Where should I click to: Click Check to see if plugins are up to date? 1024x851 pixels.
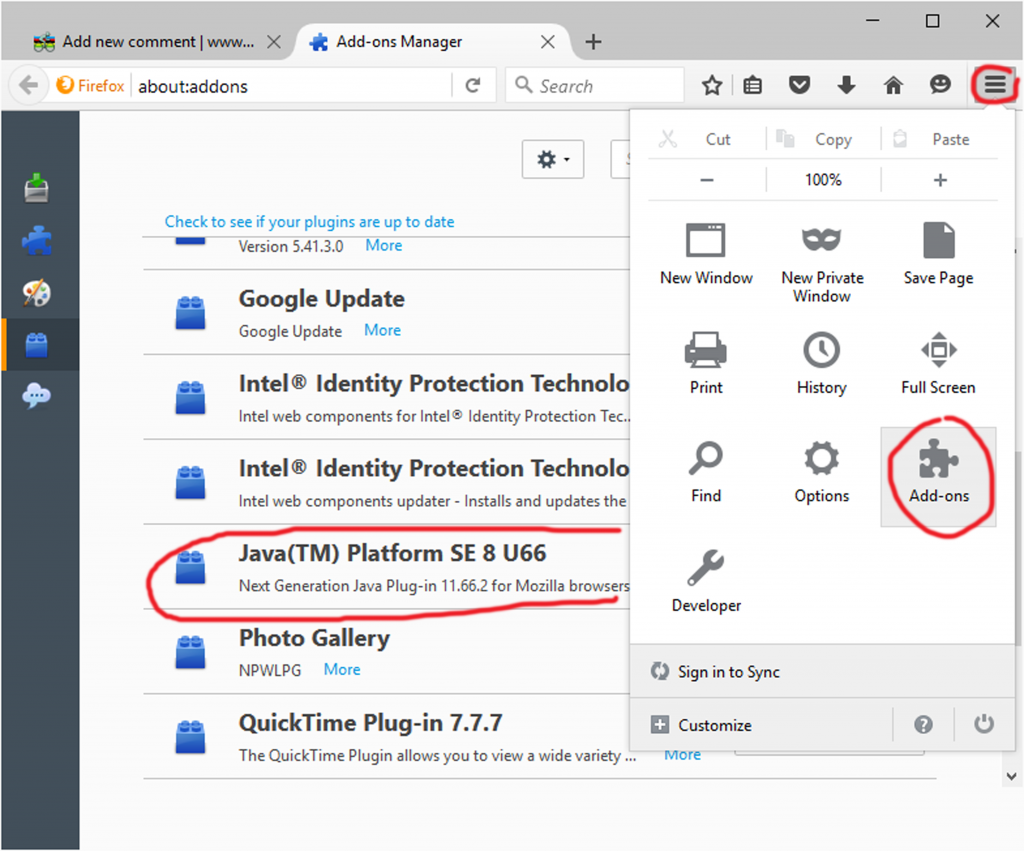[310, 221]
